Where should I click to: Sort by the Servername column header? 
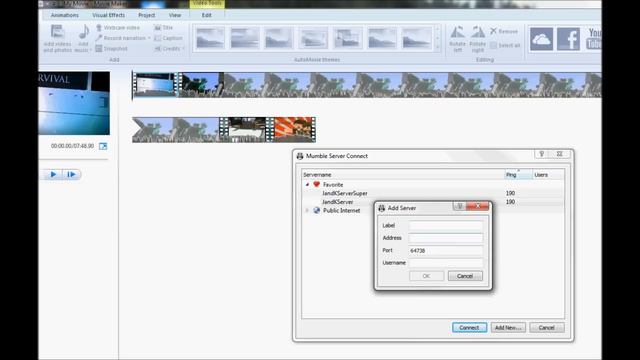pyautogui.click(x=403, y=175)
